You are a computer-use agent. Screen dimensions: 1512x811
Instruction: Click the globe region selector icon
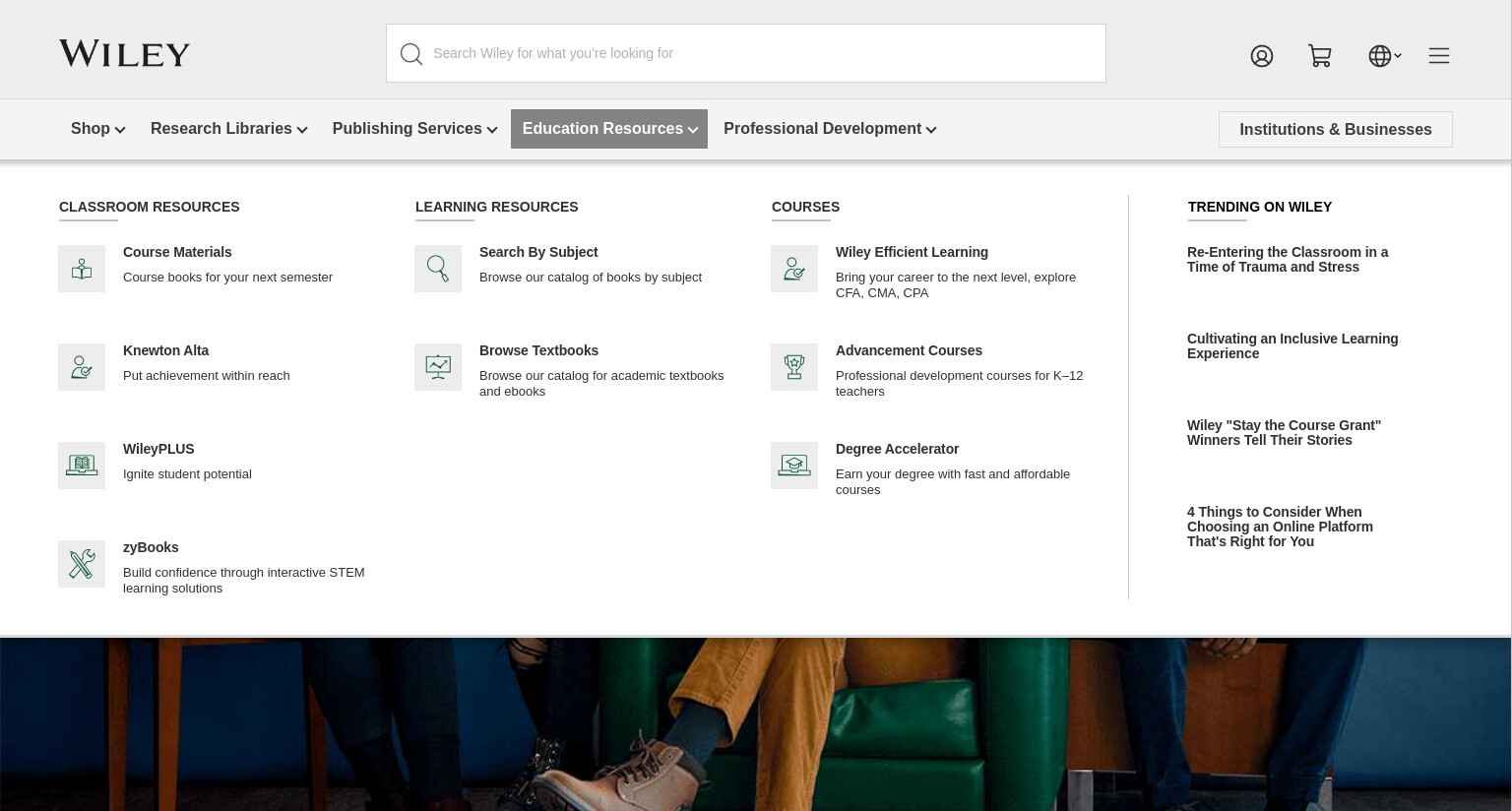tap(1379, 56)
